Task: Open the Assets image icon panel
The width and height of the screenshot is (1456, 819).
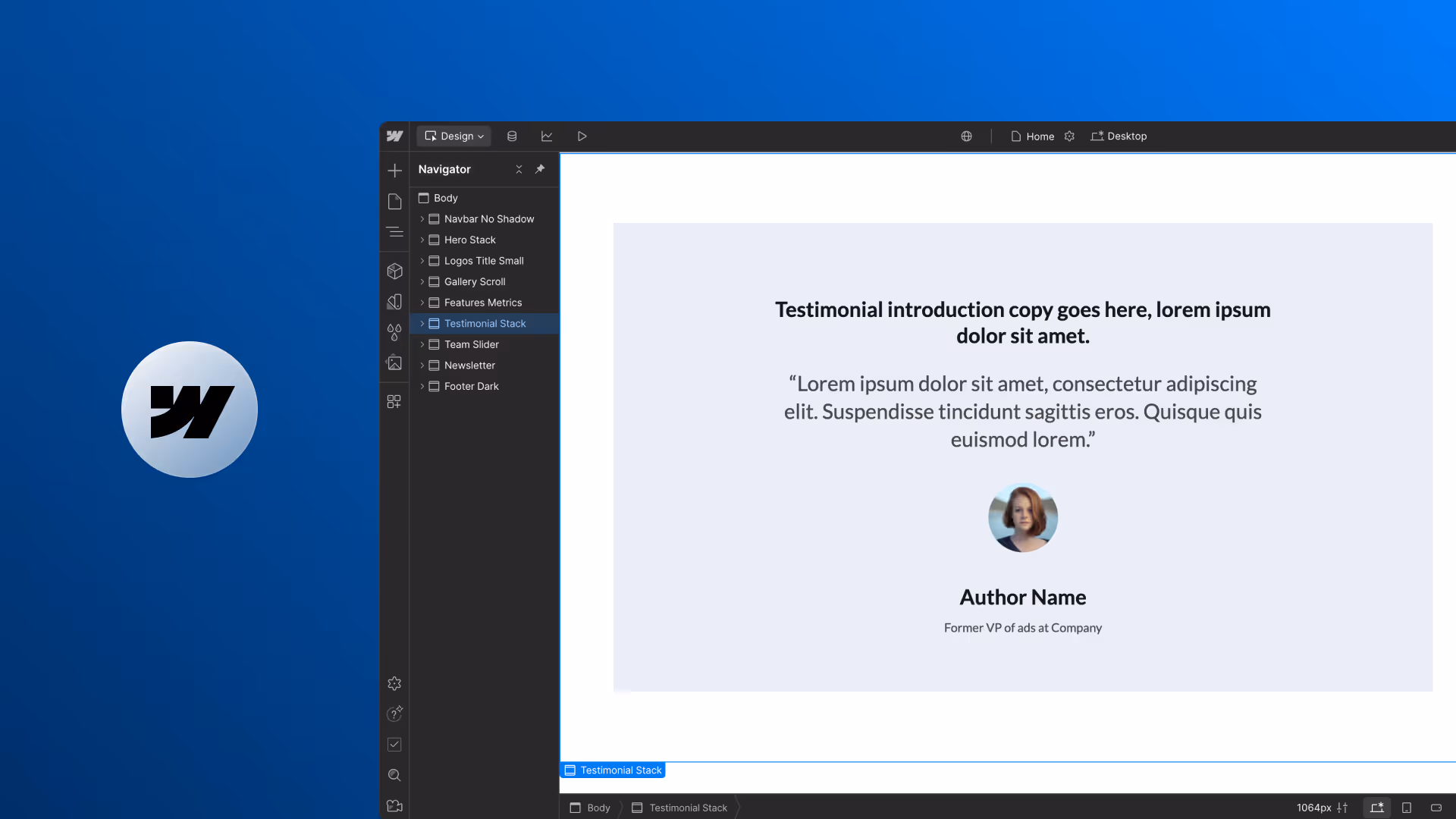Action: (394, 363)
